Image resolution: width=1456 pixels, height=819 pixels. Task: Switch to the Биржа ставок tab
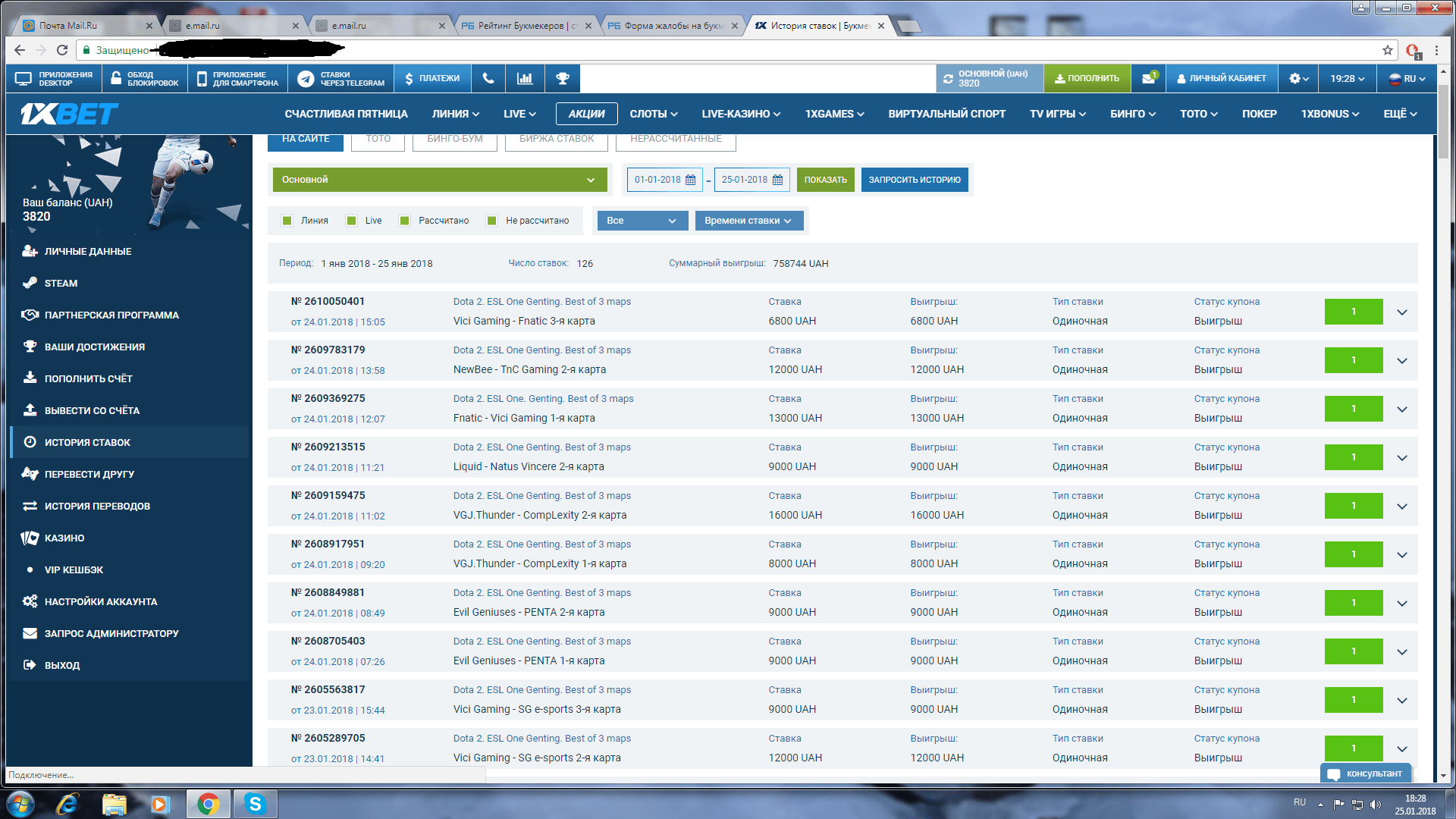click(557, 139)
